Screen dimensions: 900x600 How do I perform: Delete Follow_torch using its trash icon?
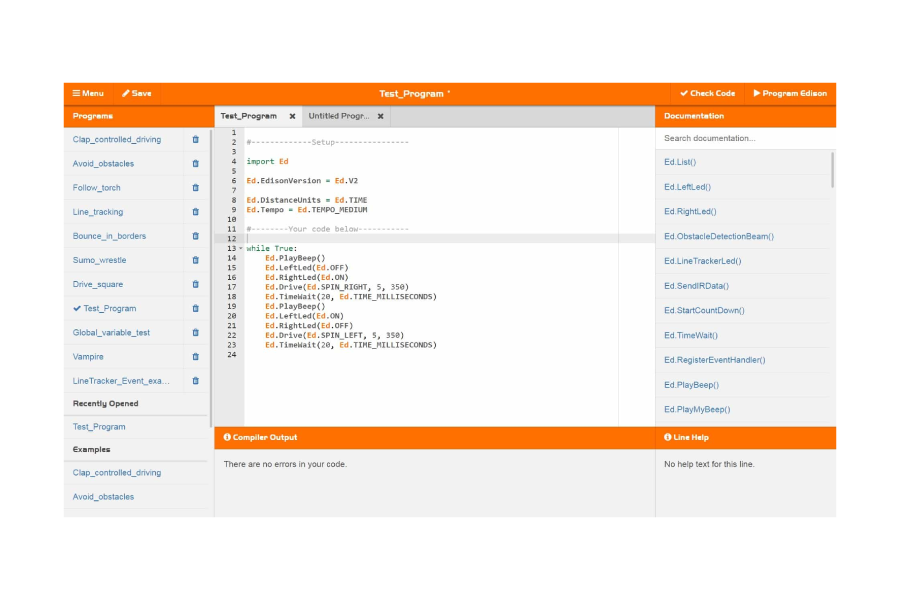[195, 188]
